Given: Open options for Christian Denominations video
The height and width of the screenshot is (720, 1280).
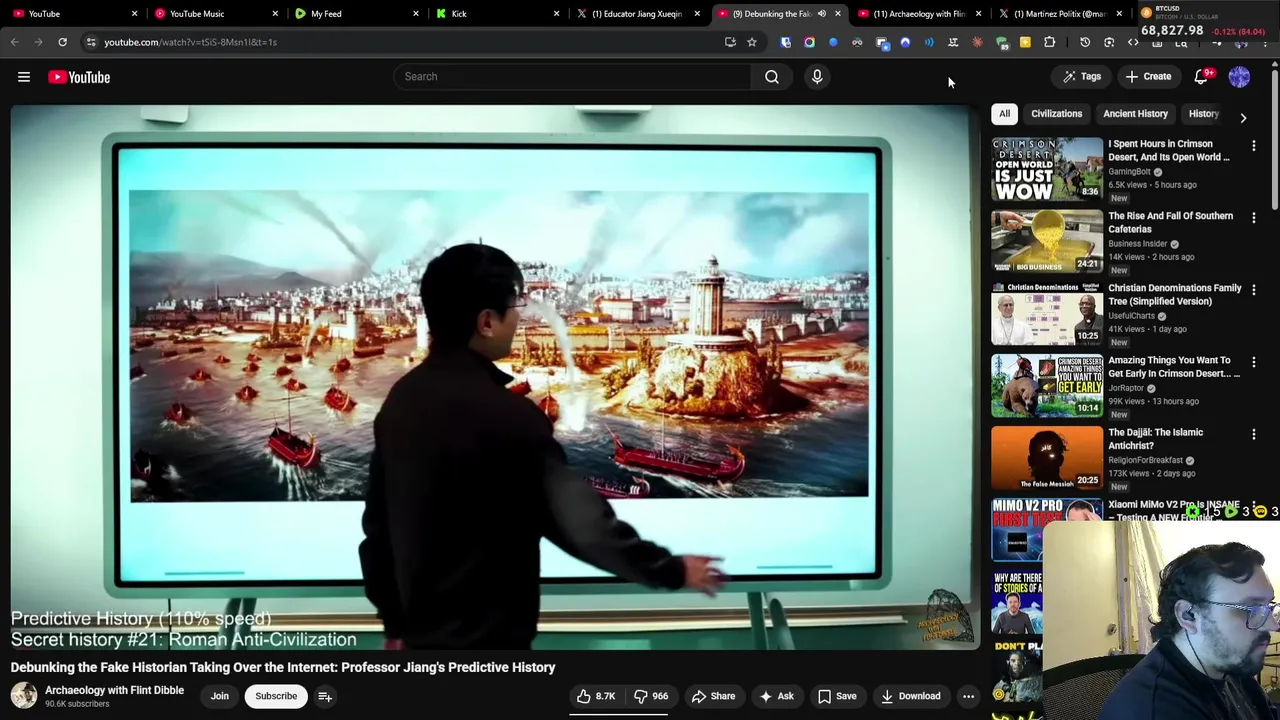Looking at the screenshot, I should pos(1254,290).
